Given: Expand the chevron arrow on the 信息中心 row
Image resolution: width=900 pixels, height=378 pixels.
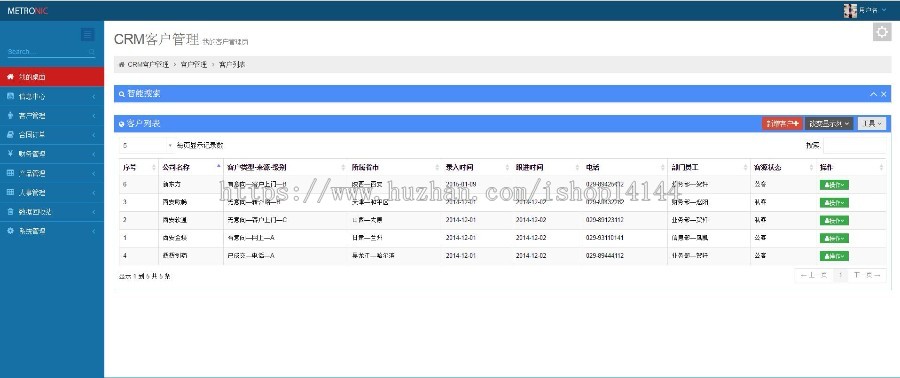Looking at the screenshot, I should [x=94, y=96].
